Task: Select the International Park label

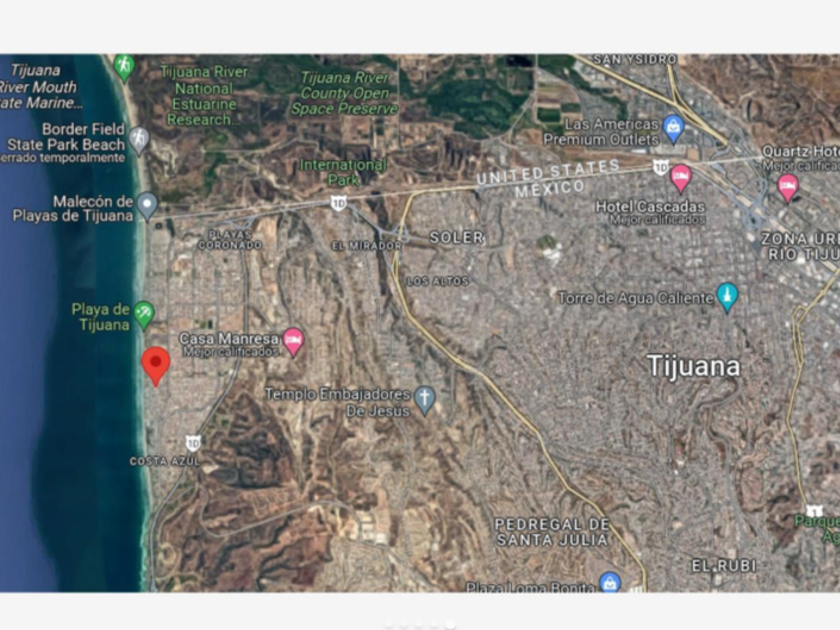Action: click(343, 172)
